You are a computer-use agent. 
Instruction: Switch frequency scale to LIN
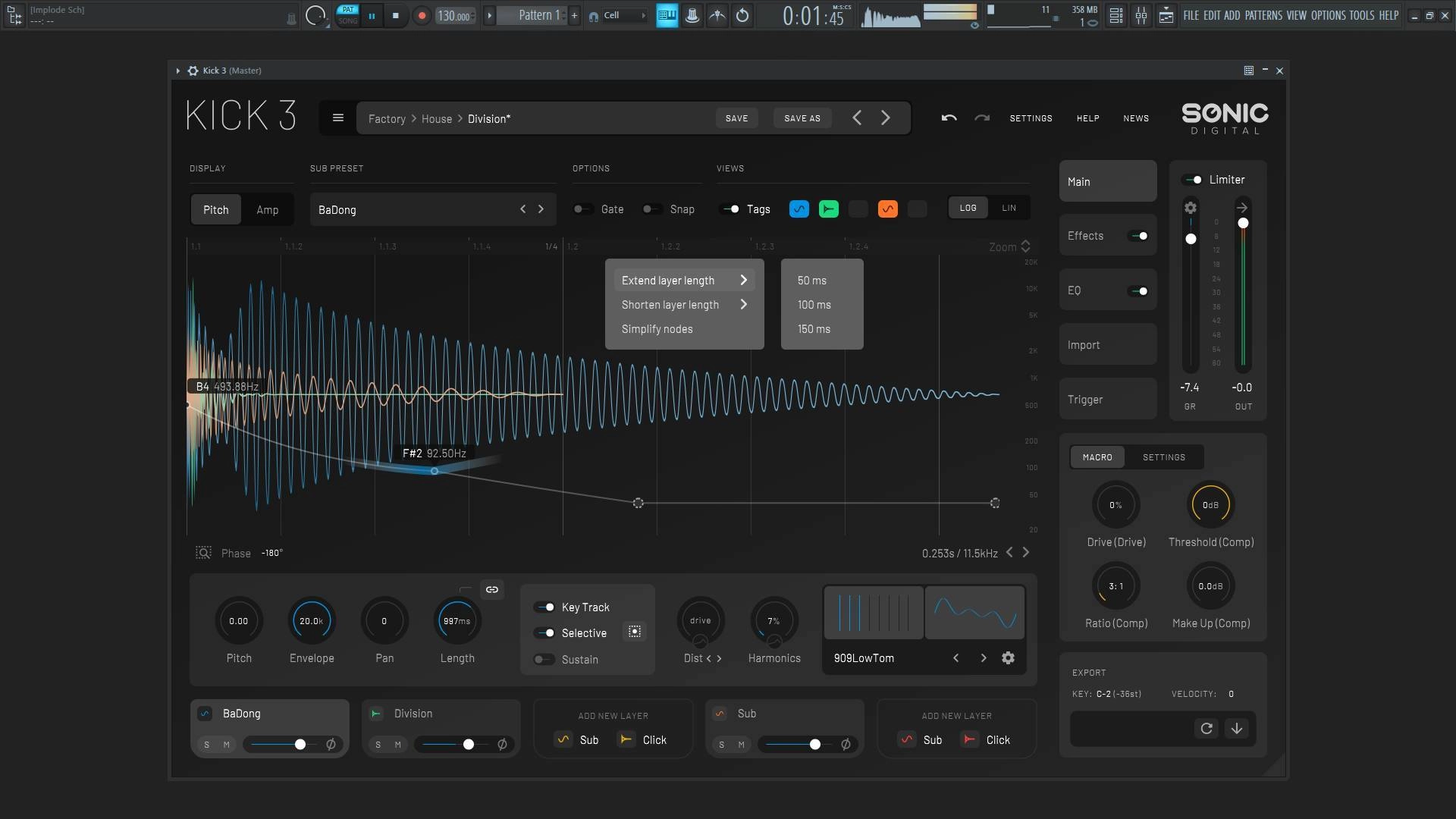click(x=1009, y=208)
